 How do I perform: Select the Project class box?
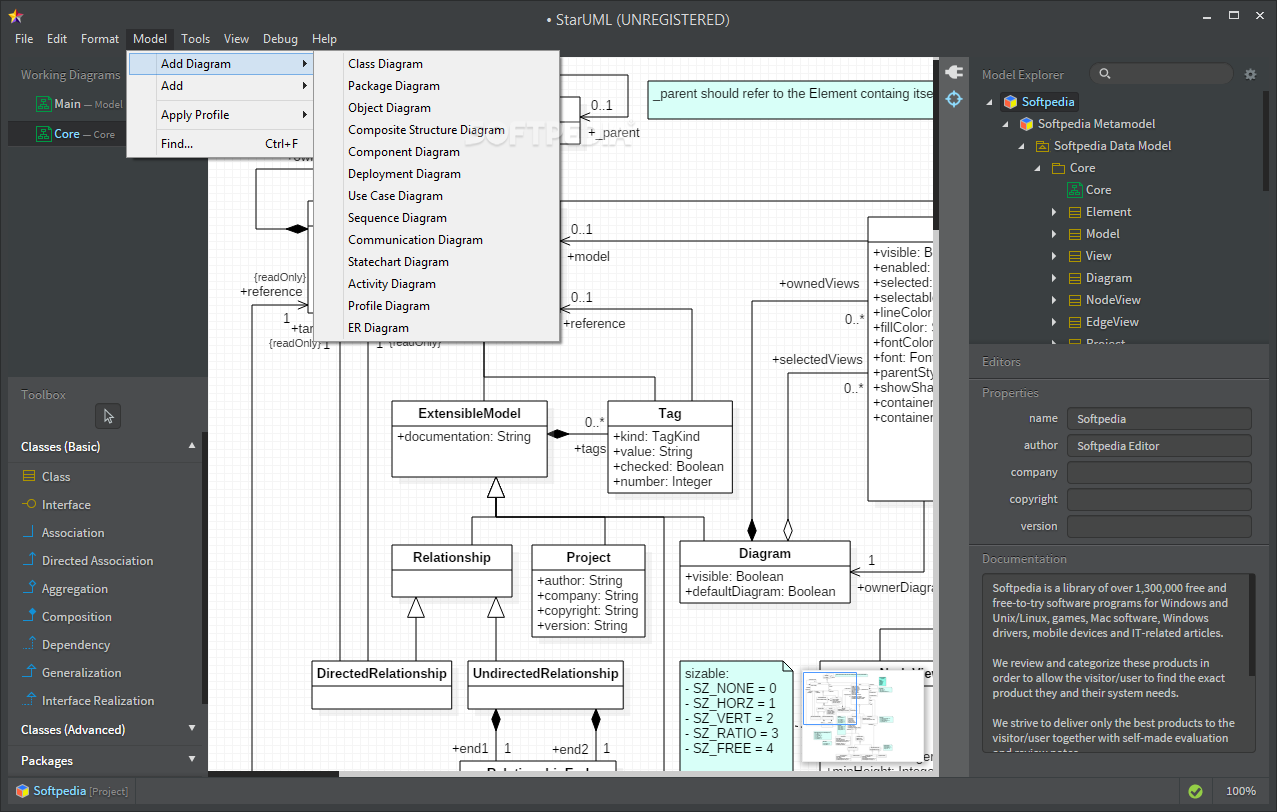(x=588, y=591)
